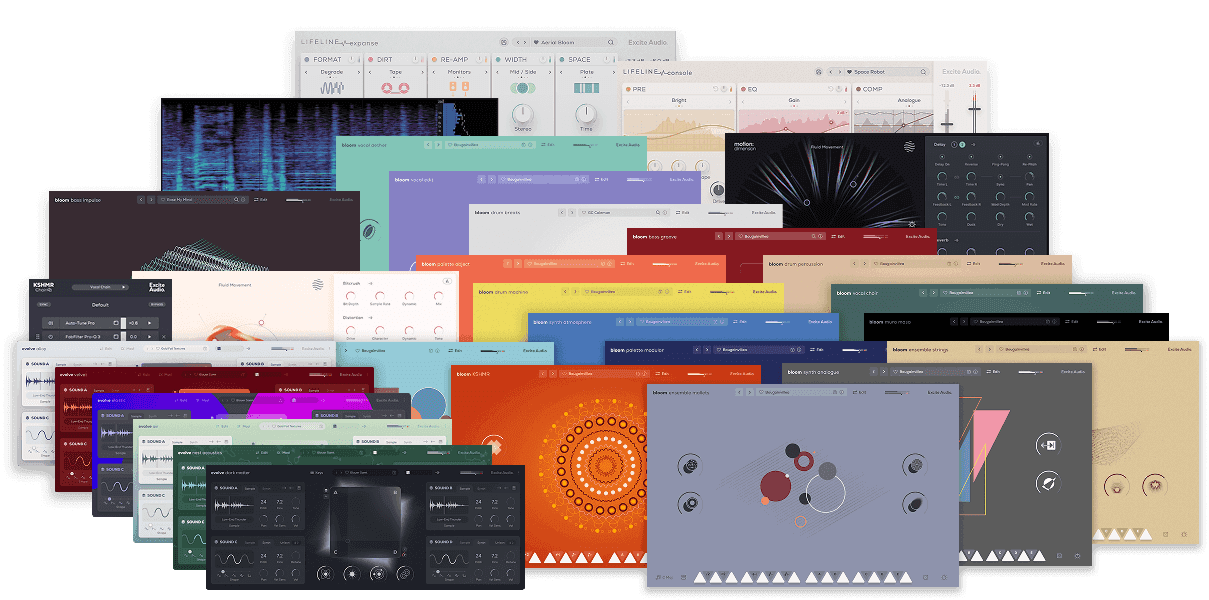This screenshot has width=1209, height=600.
Task: Click the round wave logo in dark motion: dimension window
Action: tap(909, 146)
